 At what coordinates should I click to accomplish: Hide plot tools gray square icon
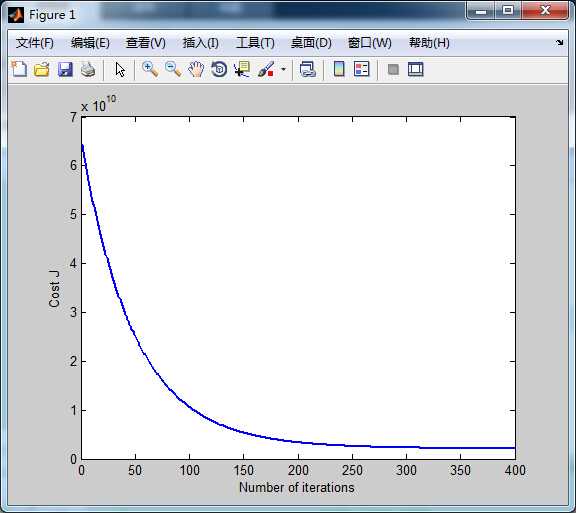[x=393, y=69]
